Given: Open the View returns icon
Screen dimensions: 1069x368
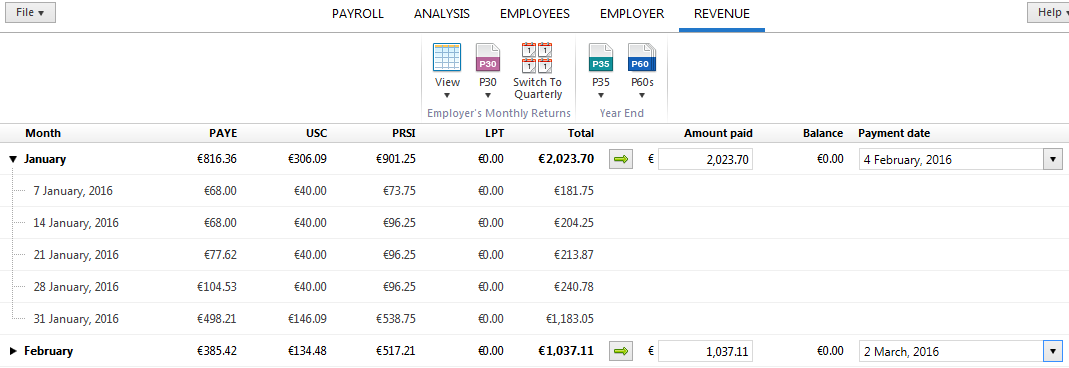Looking at the screenshot, I should (447, 58).
